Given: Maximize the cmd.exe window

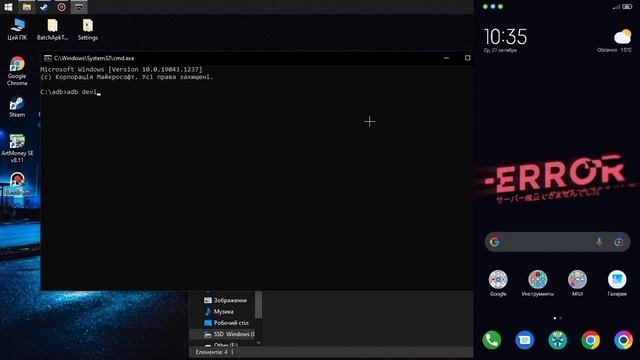Looking at the screenshot, I should (467, 58).
